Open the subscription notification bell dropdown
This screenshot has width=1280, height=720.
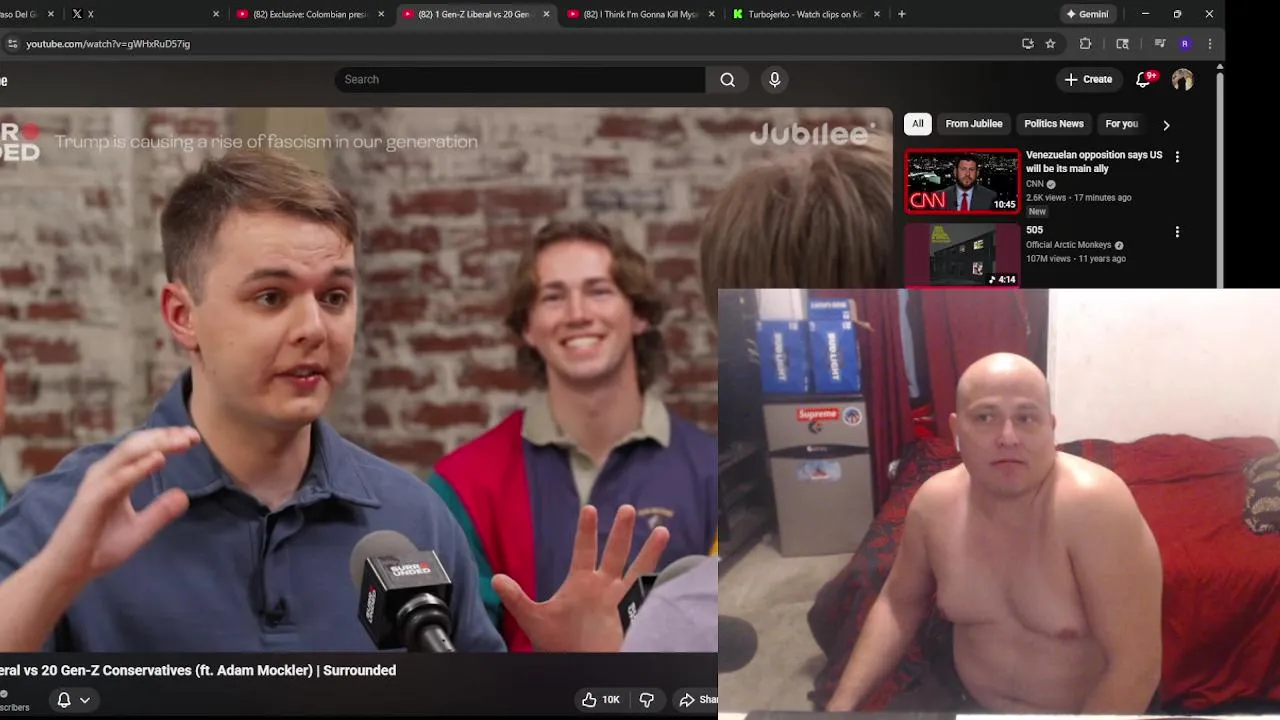tap(74, 700)
